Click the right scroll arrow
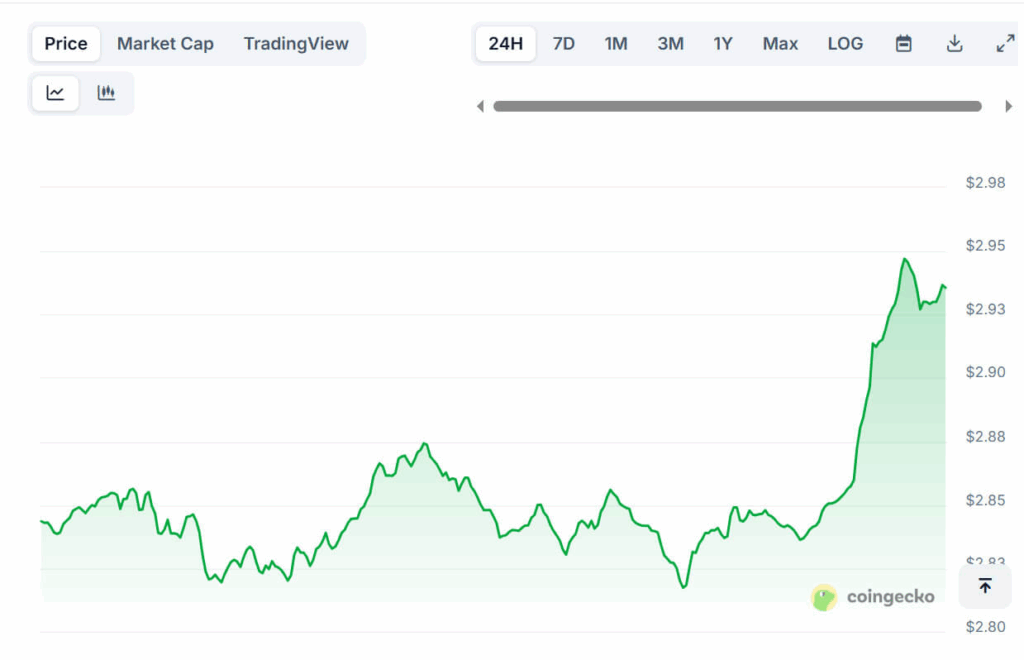 (1008, 106)
